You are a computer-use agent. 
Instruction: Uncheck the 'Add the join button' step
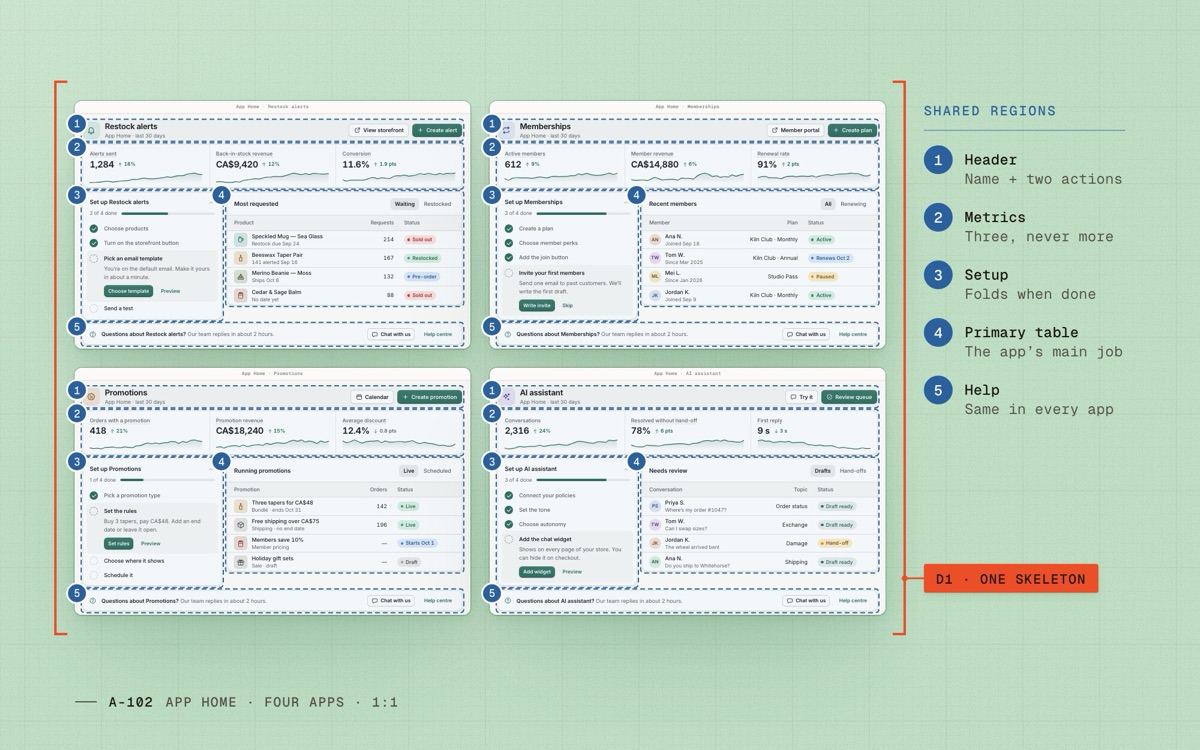click(509, 257)
